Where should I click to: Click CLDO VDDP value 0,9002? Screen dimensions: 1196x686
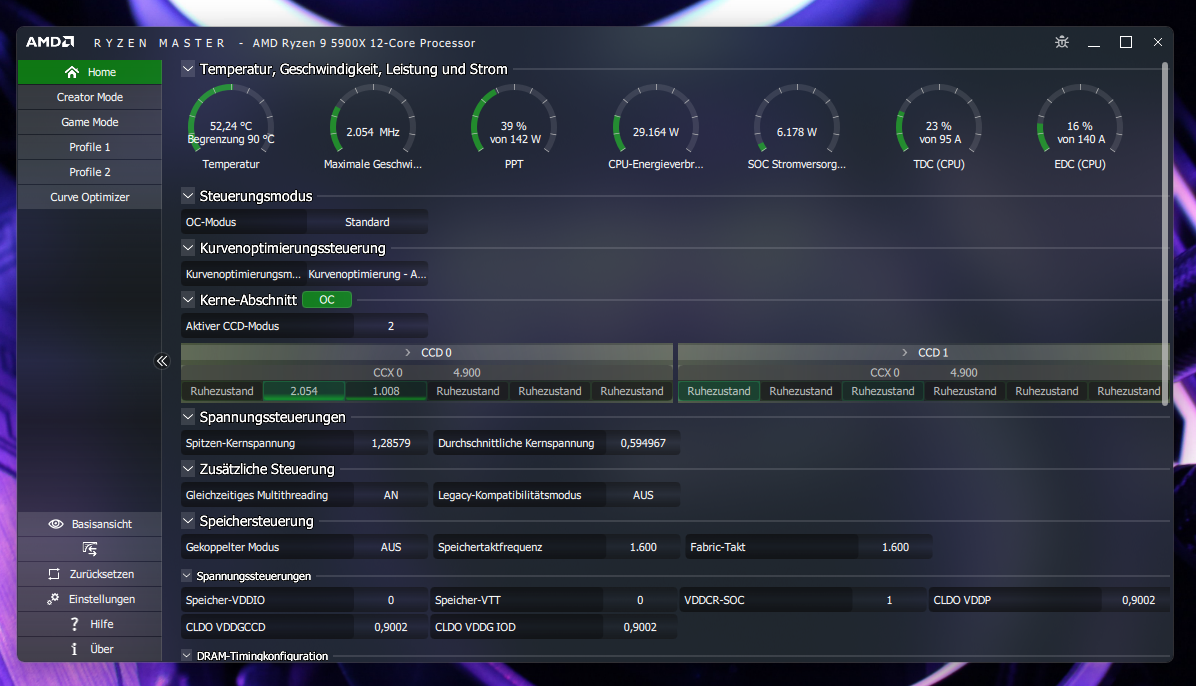(1138, 601)
